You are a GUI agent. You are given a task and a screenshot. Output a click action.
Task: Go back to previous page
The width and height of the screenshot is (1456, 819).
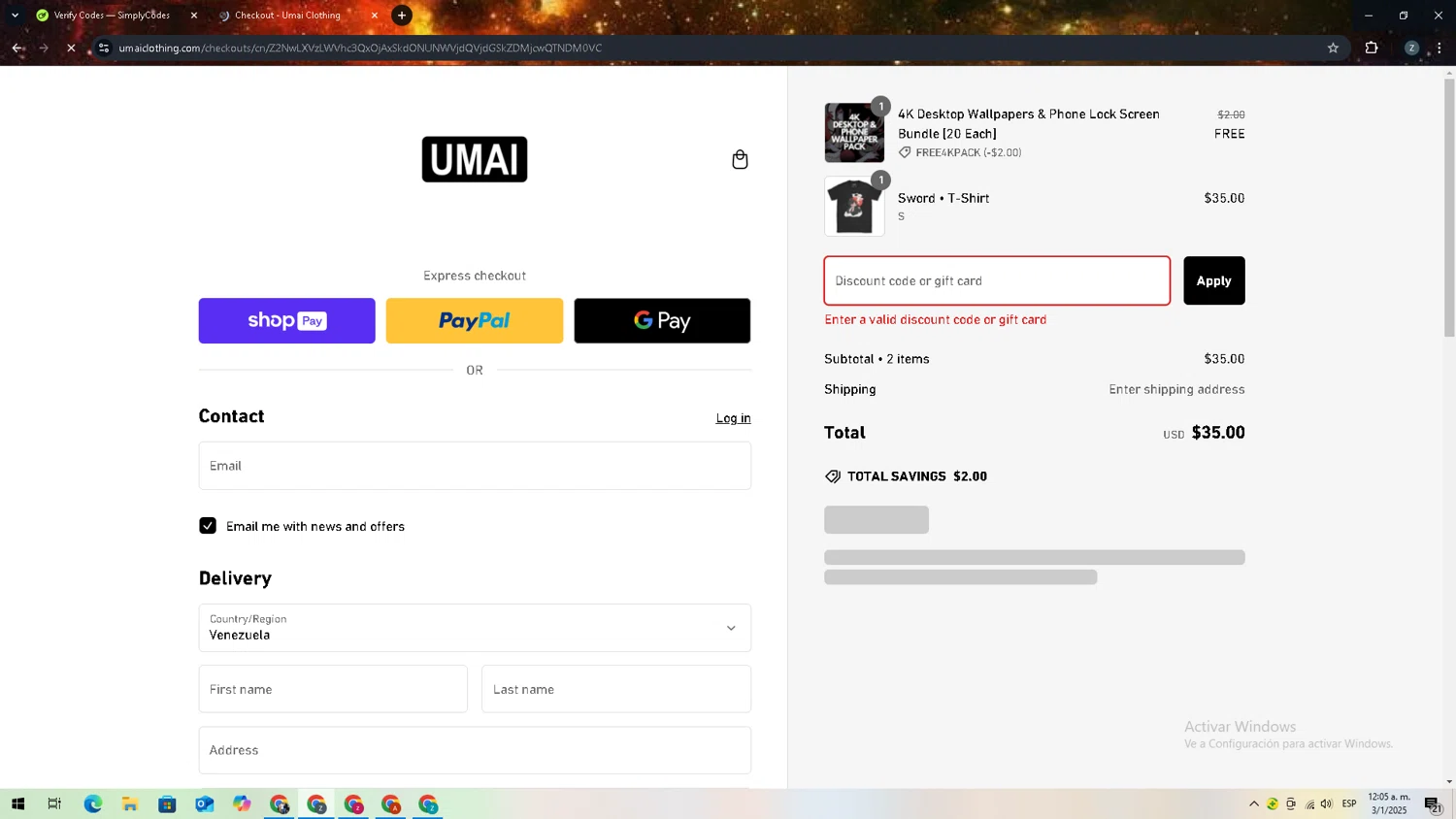[17, 48]
